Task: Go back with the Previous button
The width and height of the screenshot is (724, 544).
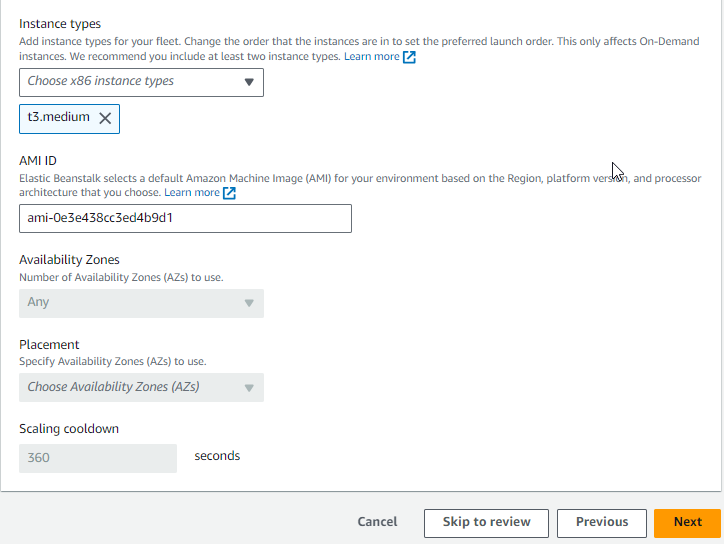Action: (x=602, y=523)
